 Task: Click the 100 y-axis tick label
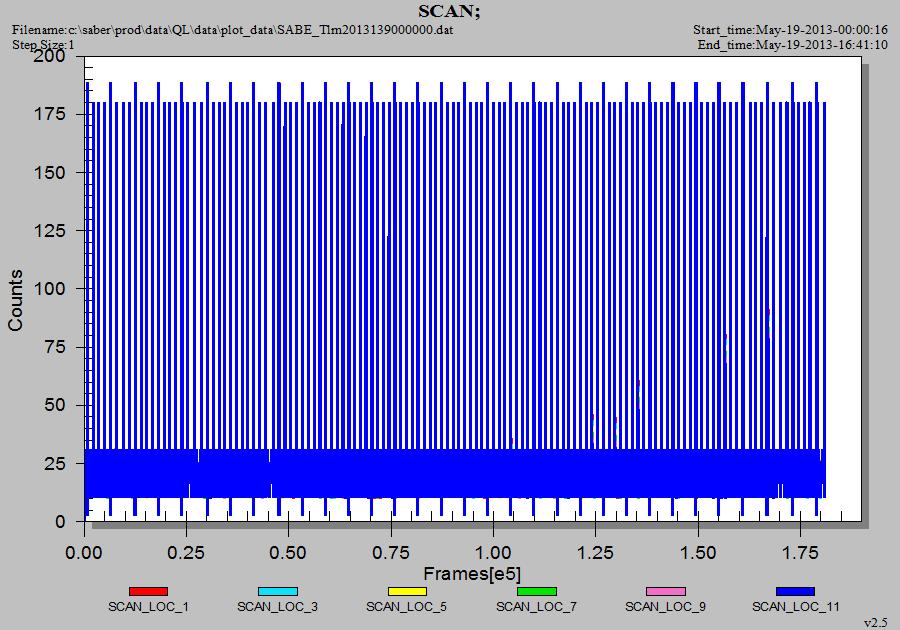pos(51,288)
